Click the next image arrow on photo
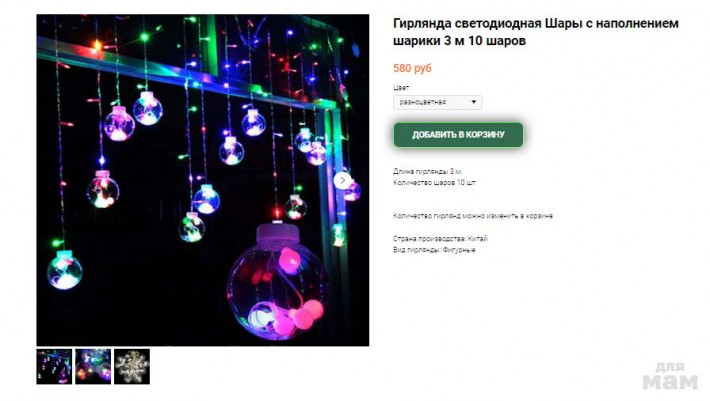Image resolution: width=710 pixels, height=401 pixels. pyautogui.click(x=342, y=180)
